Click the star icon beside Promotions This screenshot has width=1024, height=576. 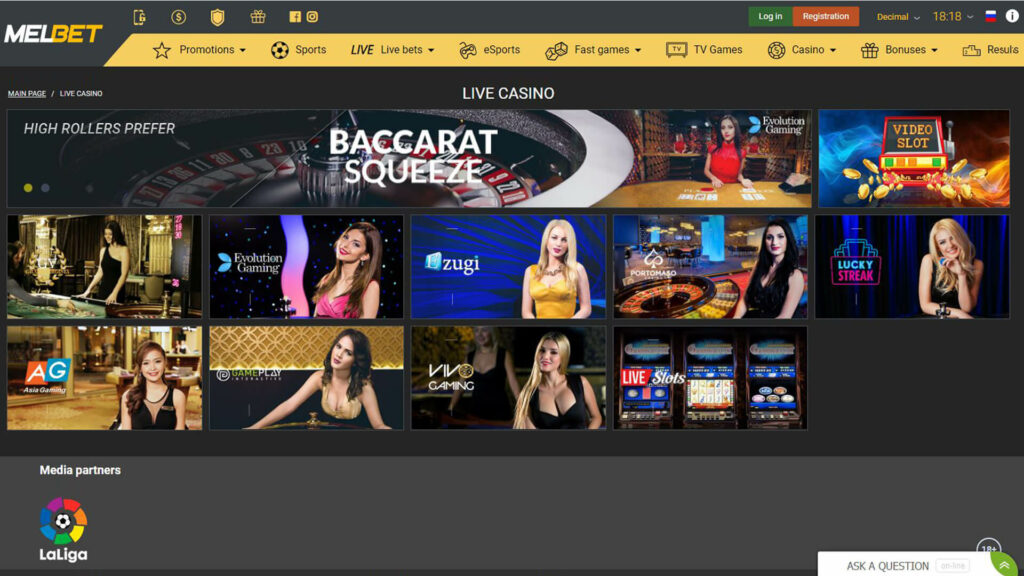161,50
